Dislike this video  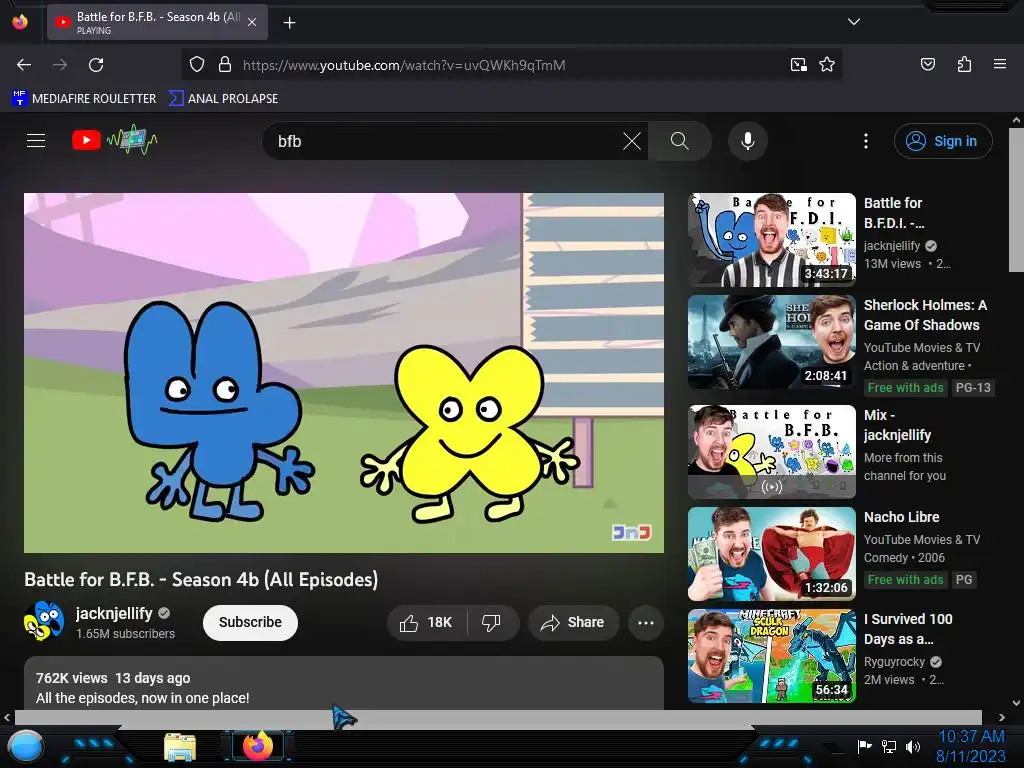click(492, 622)
